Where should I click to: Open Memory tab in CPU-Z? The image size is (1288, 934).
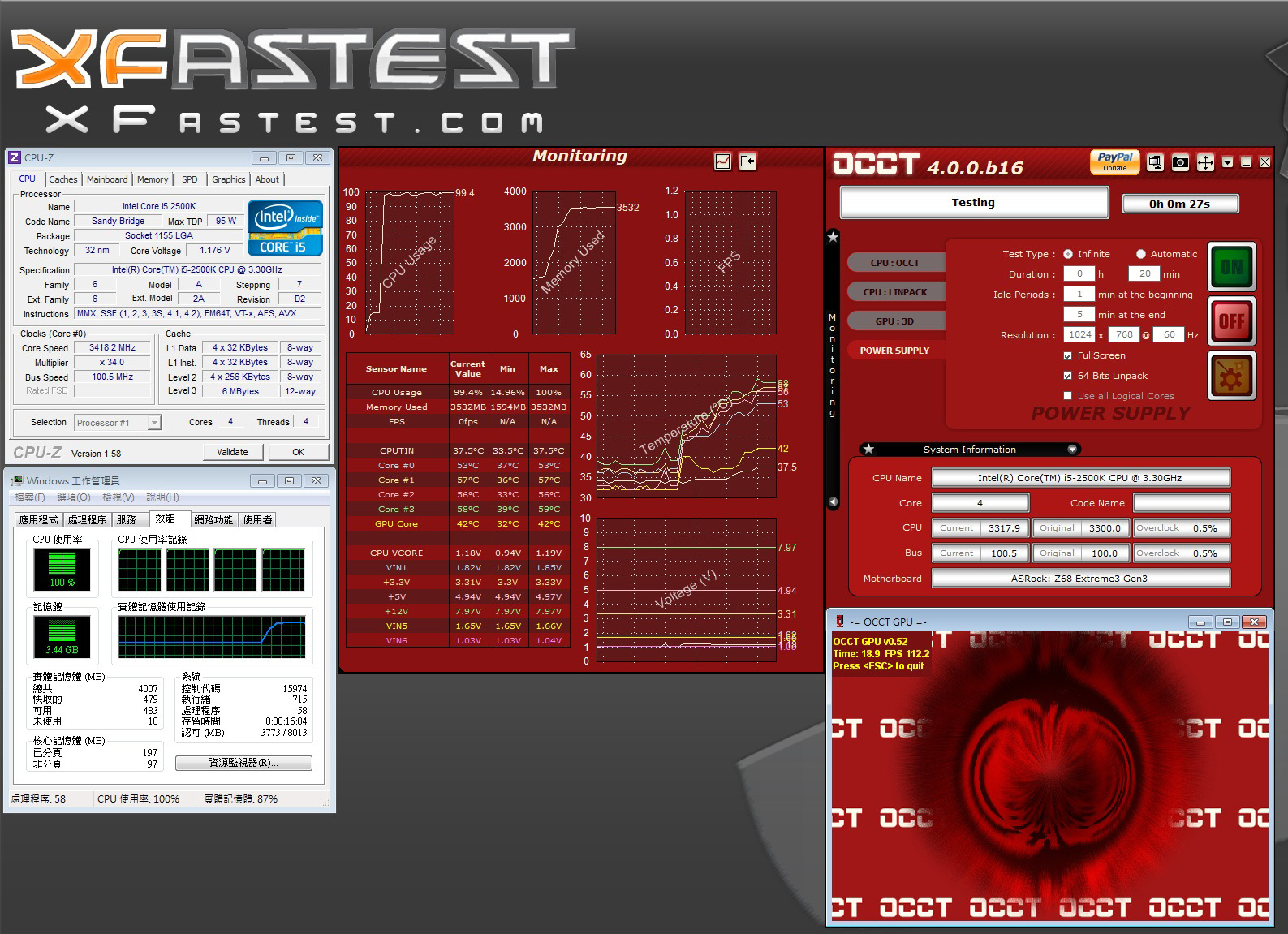point(153,179)
